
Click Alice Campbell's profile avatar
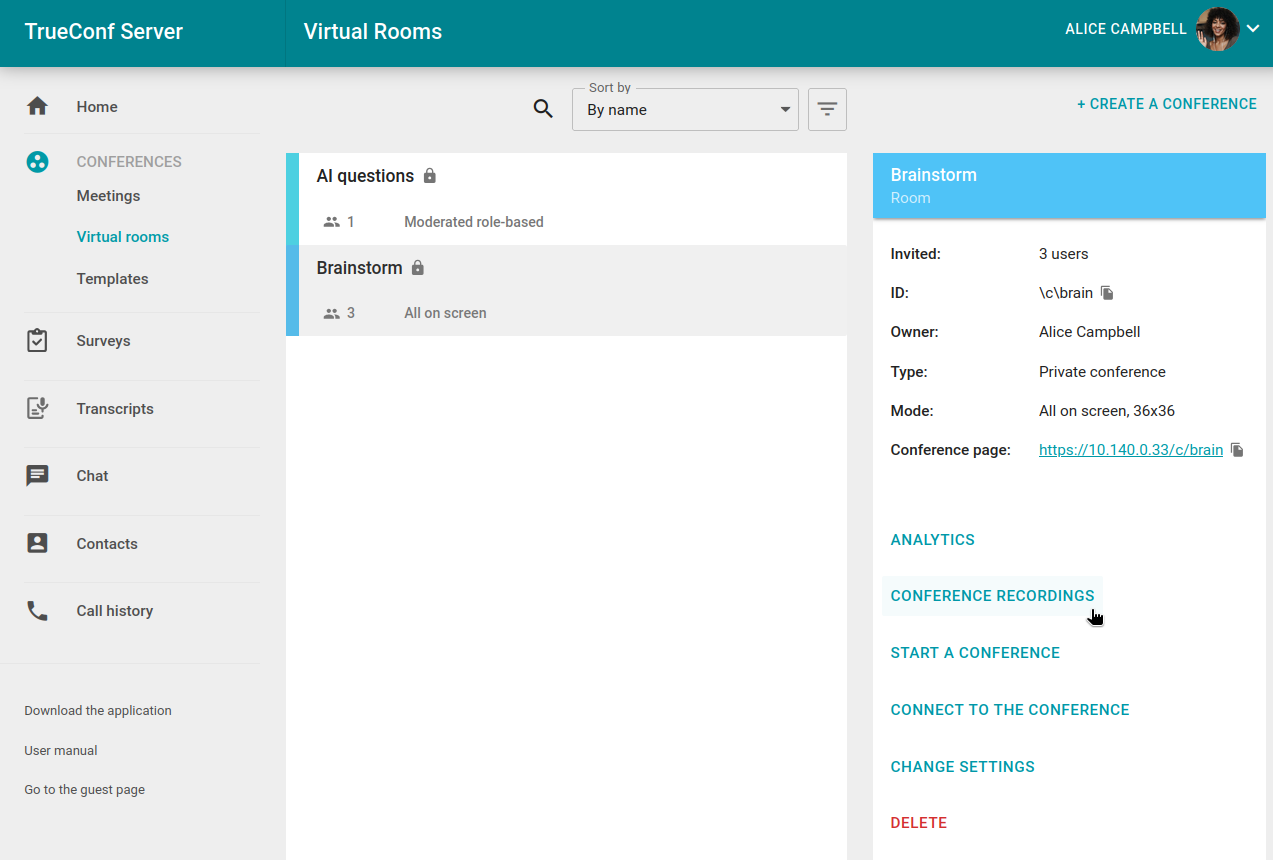pos(1217,29)
